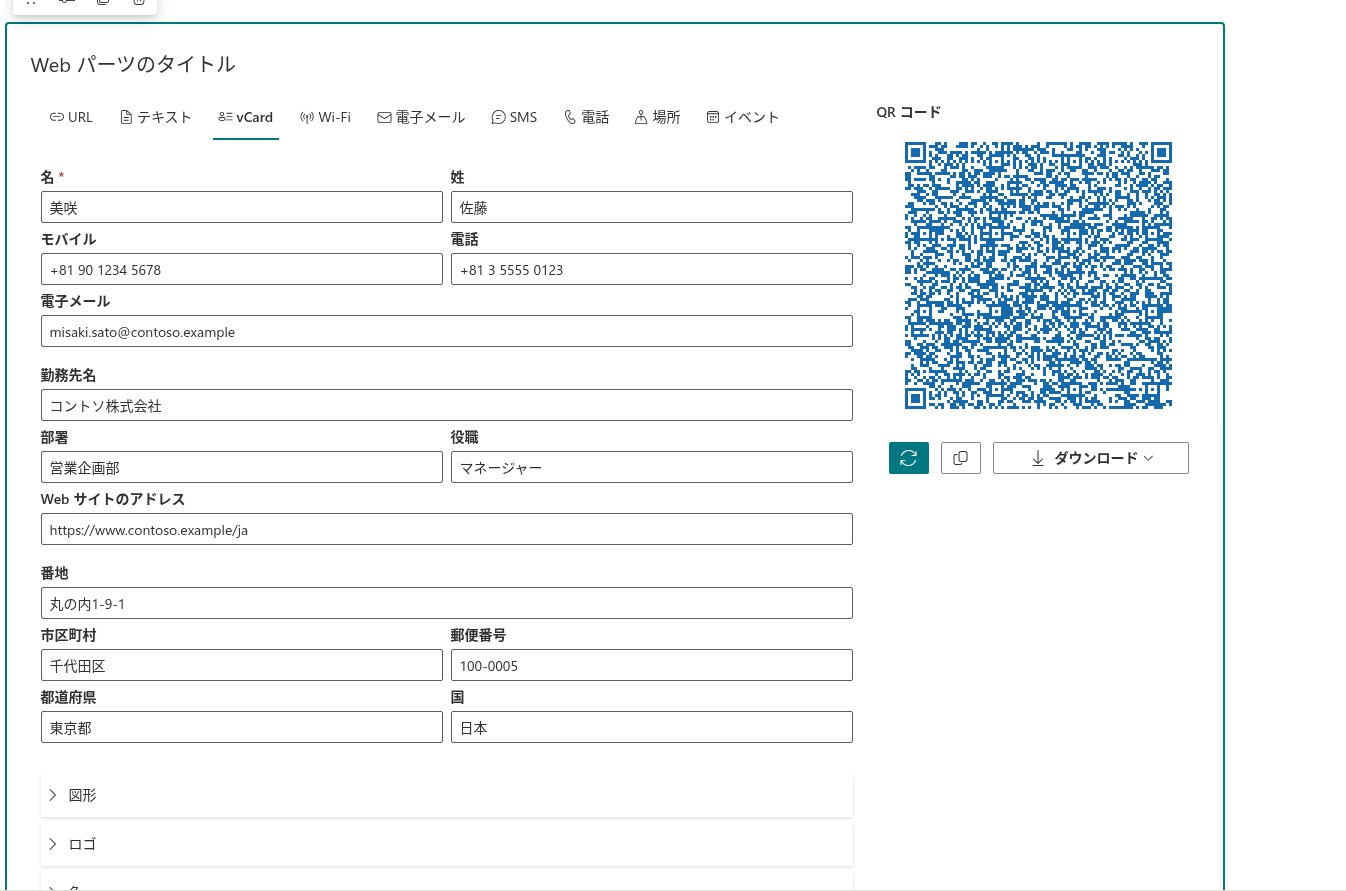Focus the website field with https://www.contoso.example/ja
The image size is (1346, 891).
pos(447,529)
